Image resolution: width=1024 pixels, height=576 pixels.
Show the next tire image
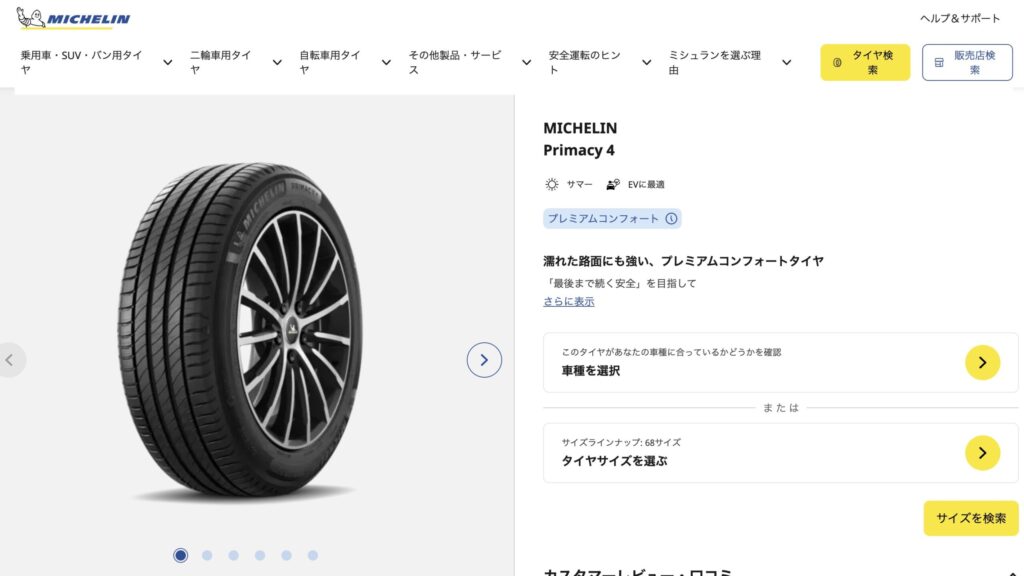(484, 360)
